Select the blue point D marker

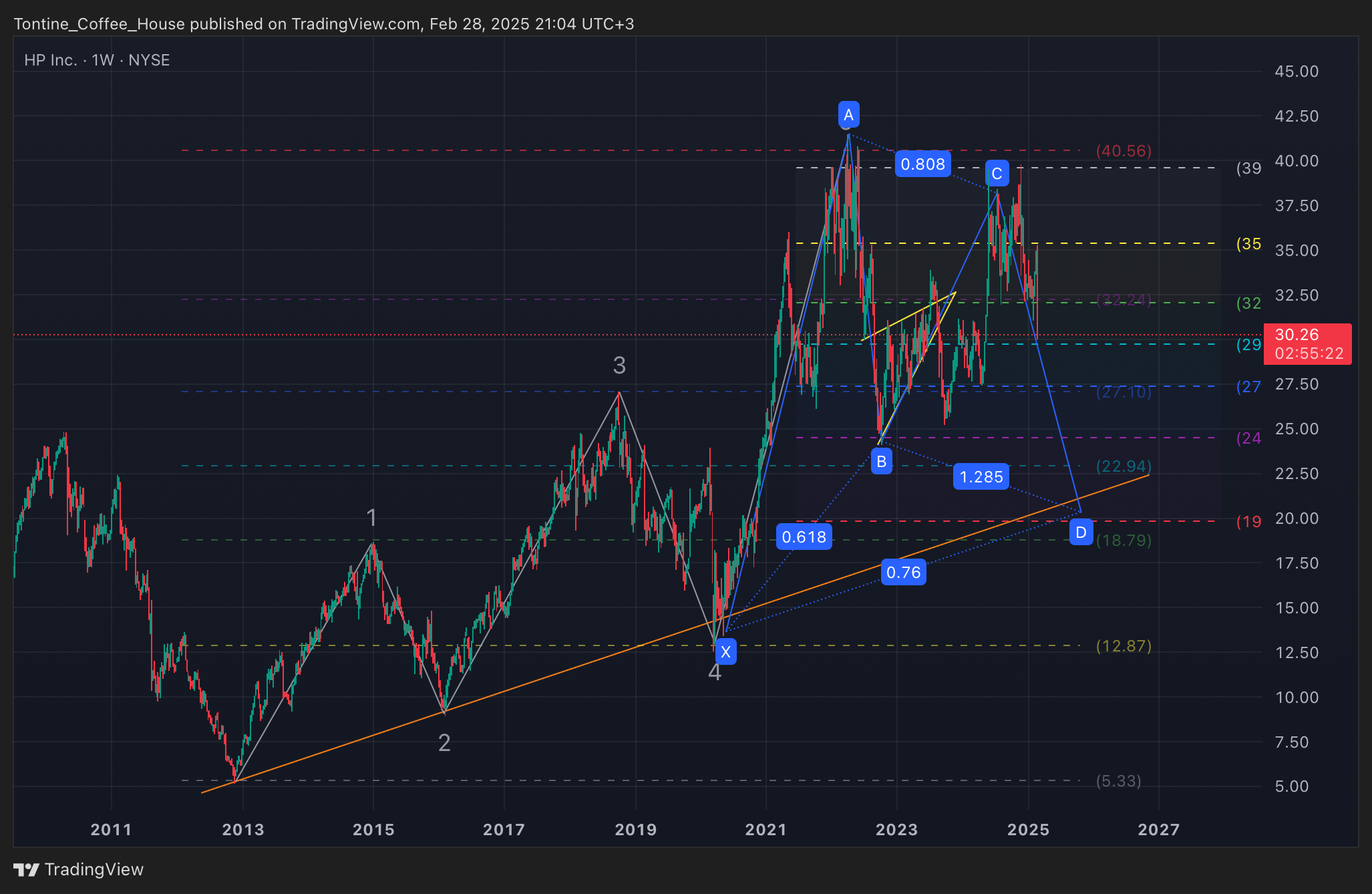(x=1081, y=533)
